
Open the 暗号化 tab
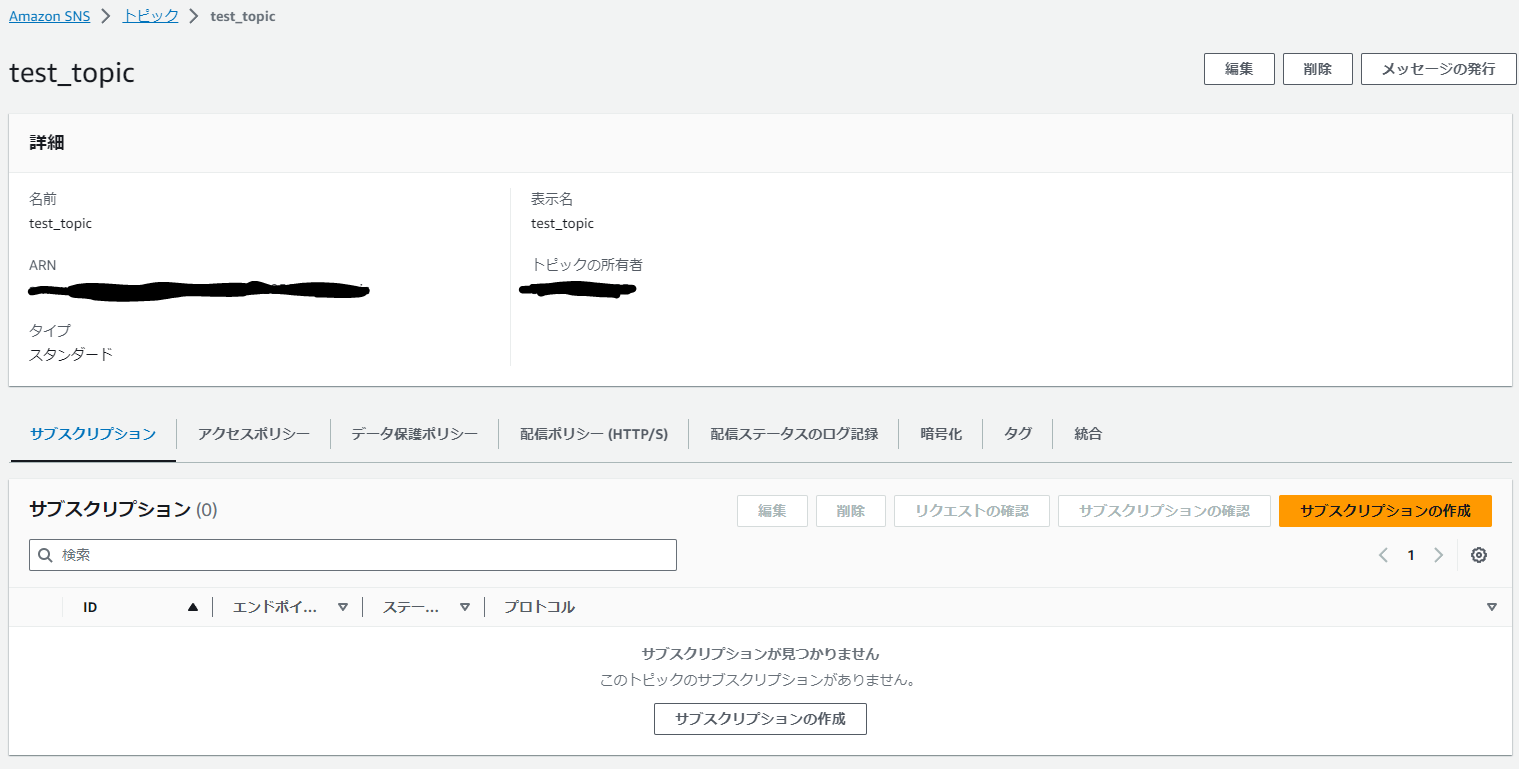click(940, 433)
